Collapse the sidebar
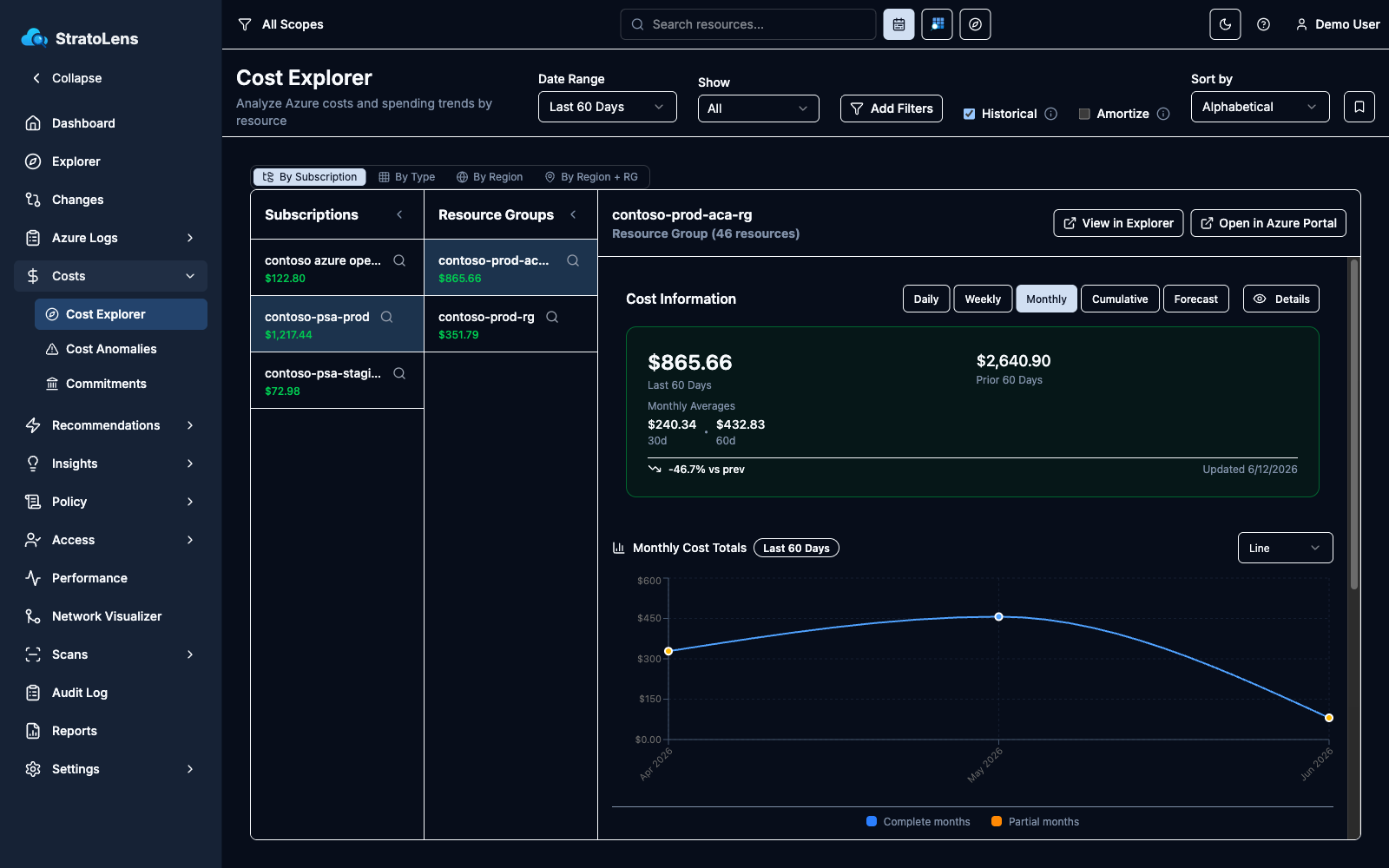 pos(67,78)
